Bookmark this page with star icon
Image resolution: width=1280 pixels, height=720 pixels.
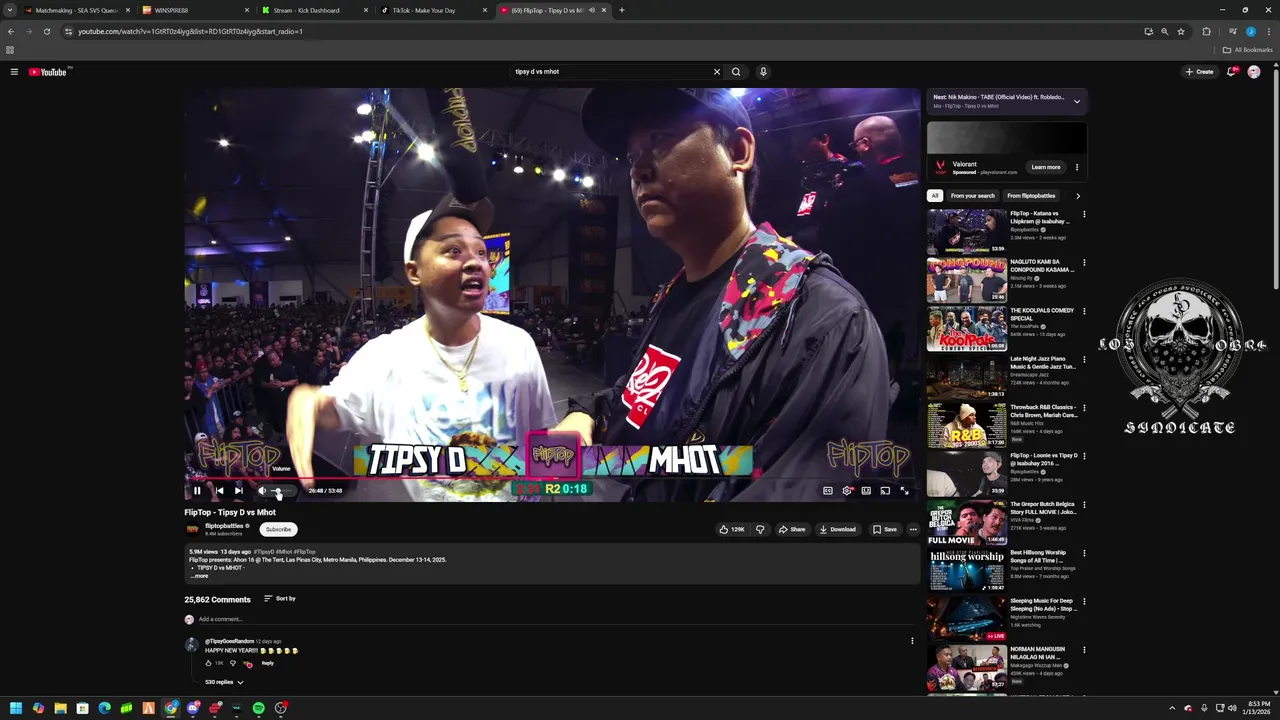[x=1181, y=31]
